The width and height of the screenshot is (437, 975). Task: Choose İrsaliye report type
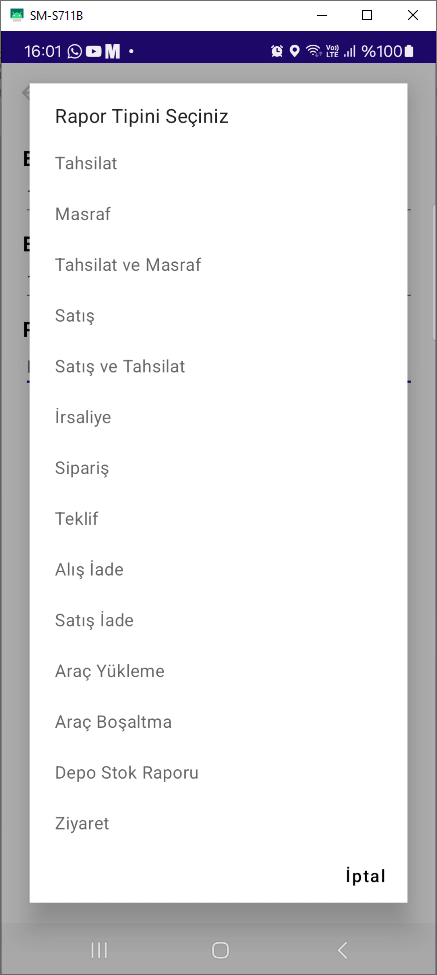point(218,417)
